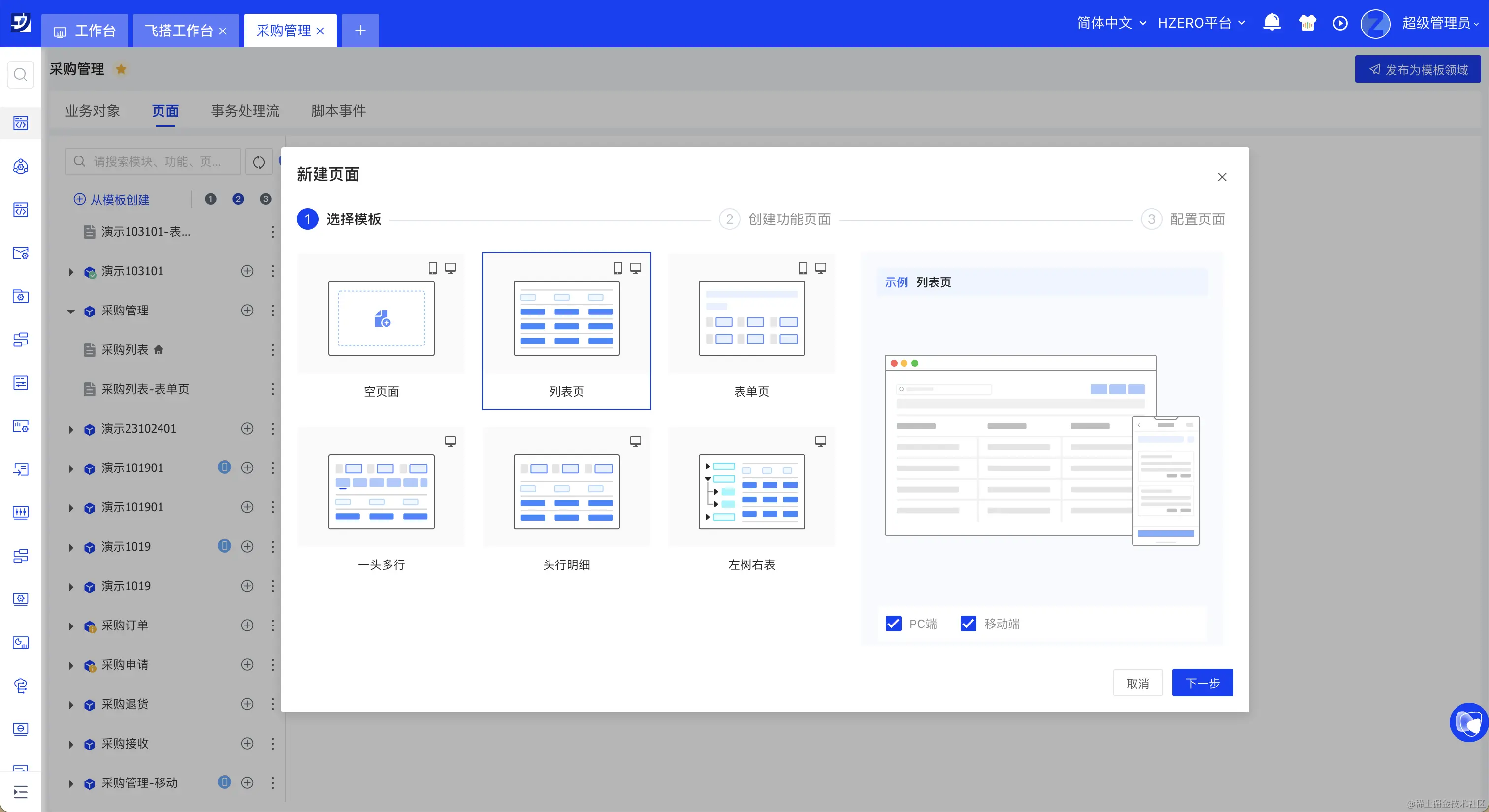
Task: Expand the 演示23102401 tree node
Action: click(x=71, y=429)
